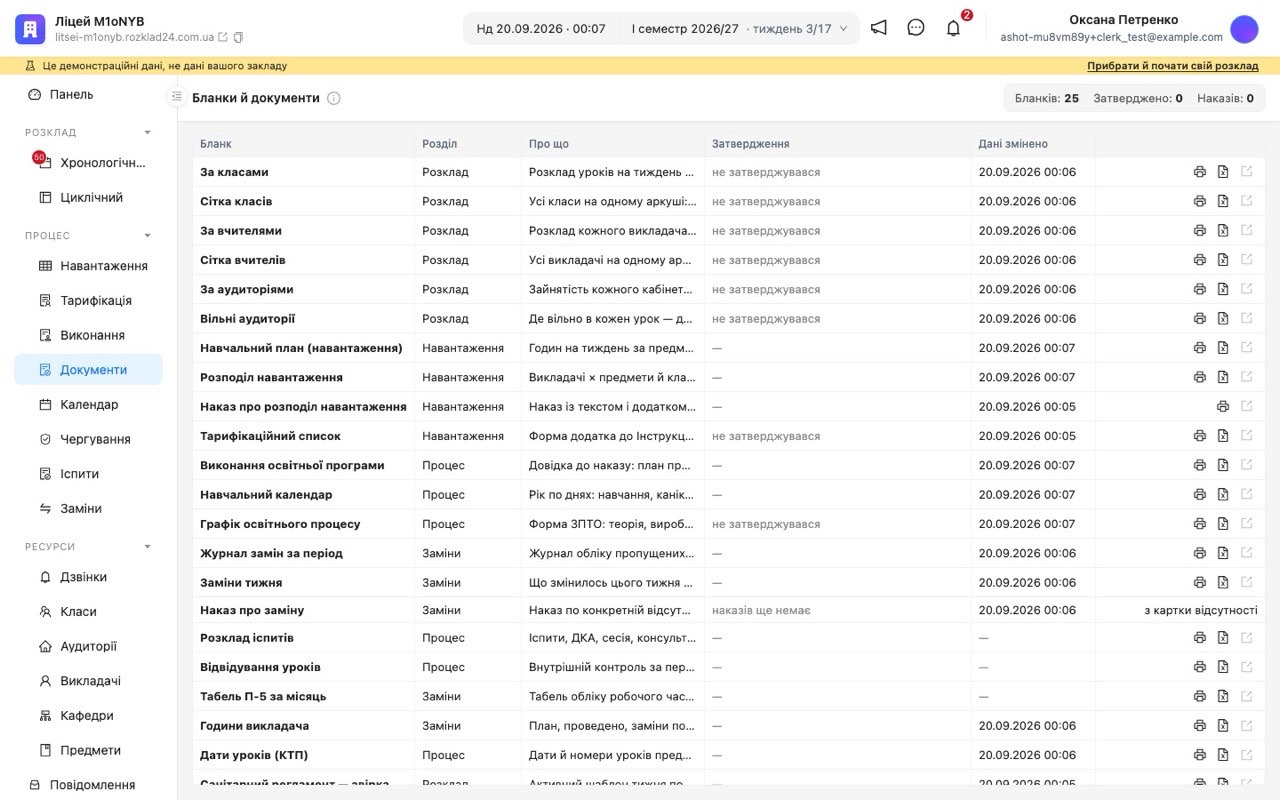This screenshot has width=1280, height=800.
Task: Open chat messages bubble icon
Action: [916, 28]
